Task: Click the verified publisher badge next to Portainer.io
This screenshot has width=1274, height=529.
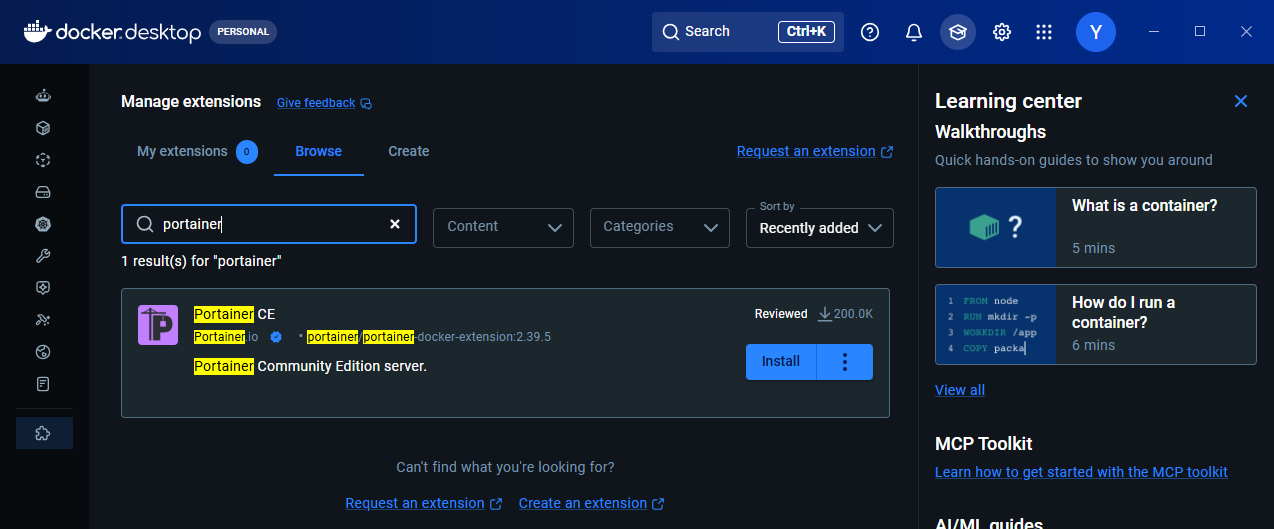Action: point(276,337)
